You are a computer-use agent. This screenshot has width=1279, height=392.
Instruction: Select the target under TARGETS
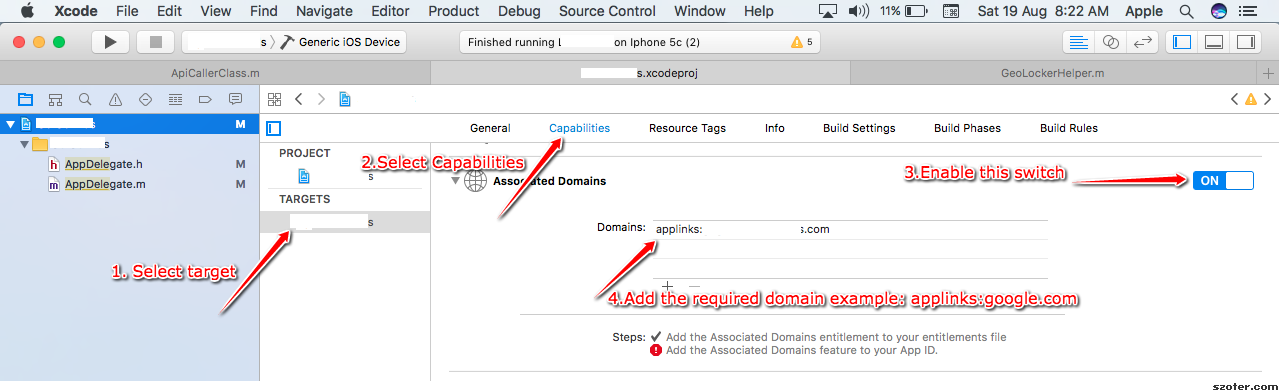344,222
